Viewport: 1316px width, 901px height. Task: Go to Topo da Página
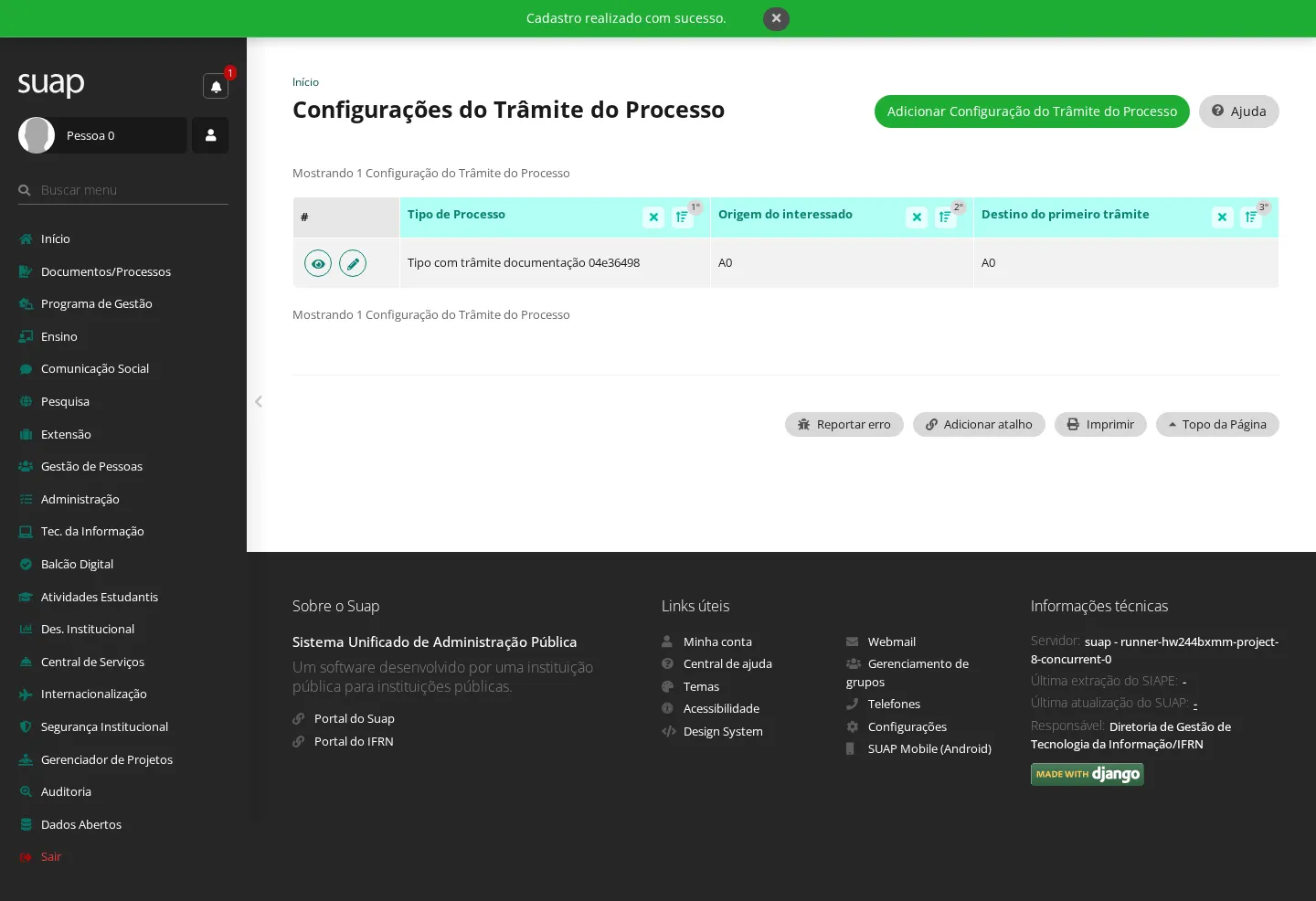tap(1217, 424)
